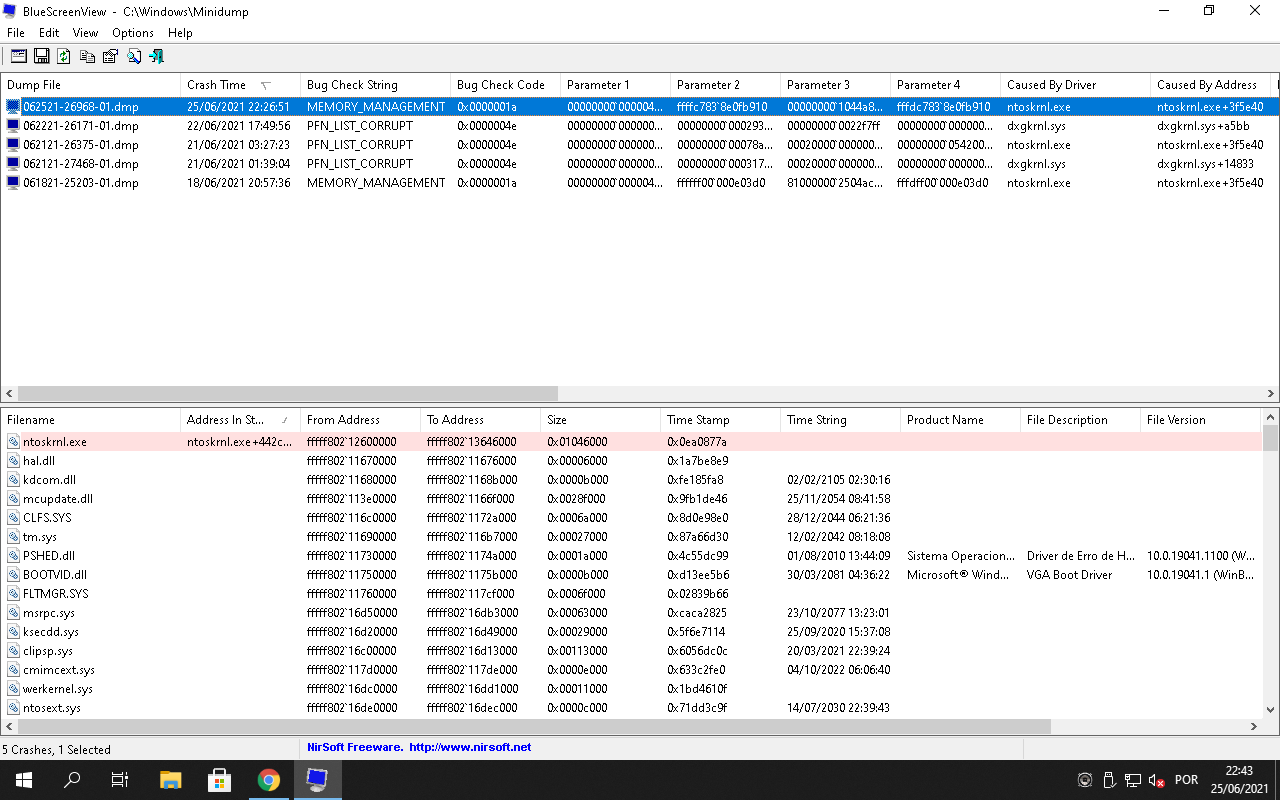Select dump file icon for 062221-26171-01.dmp

pyautogui.click(x=13, y=126)
